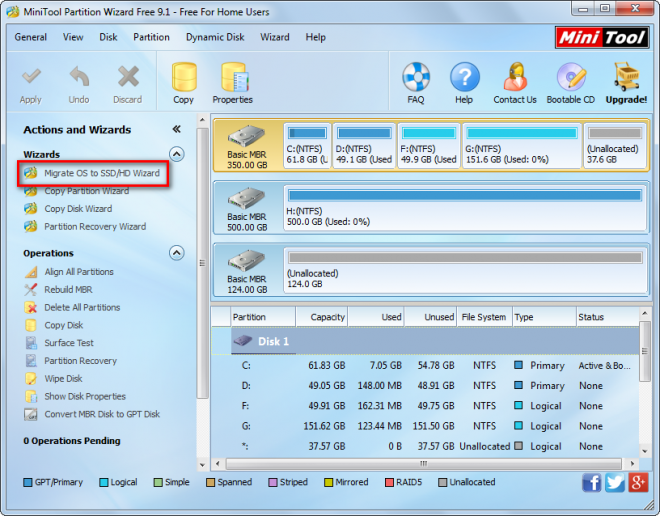Screen dimensions: 660x516
Task: Open the Partition menu
Action: [x=151, y=37]
